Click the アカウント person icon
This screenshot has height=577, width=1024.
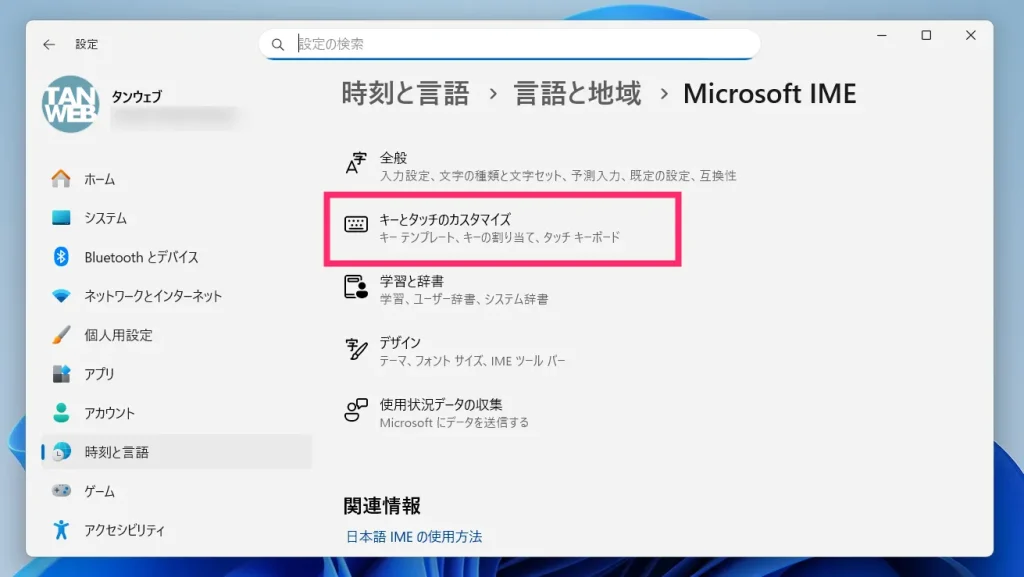(x=61, y=413)
